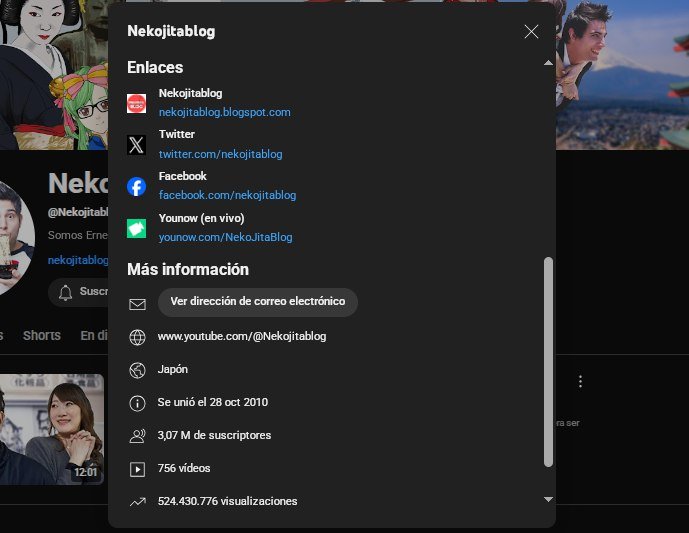Open younow.com/NekoJitaBlog link

click(225, 237)
